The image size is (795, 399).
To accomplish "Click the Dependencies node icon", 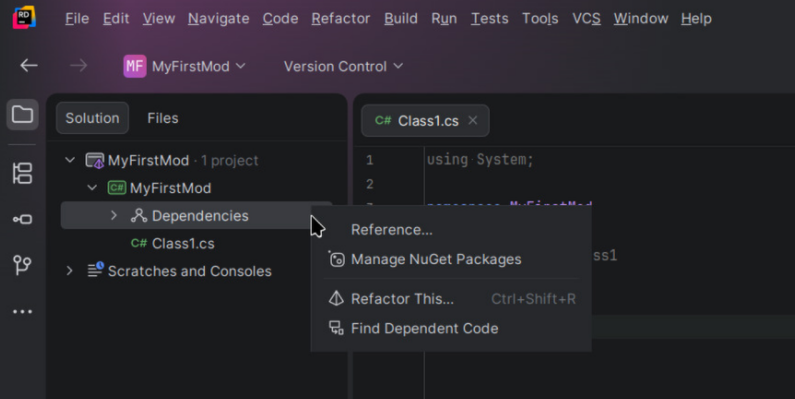I will [x=139, y=215].
